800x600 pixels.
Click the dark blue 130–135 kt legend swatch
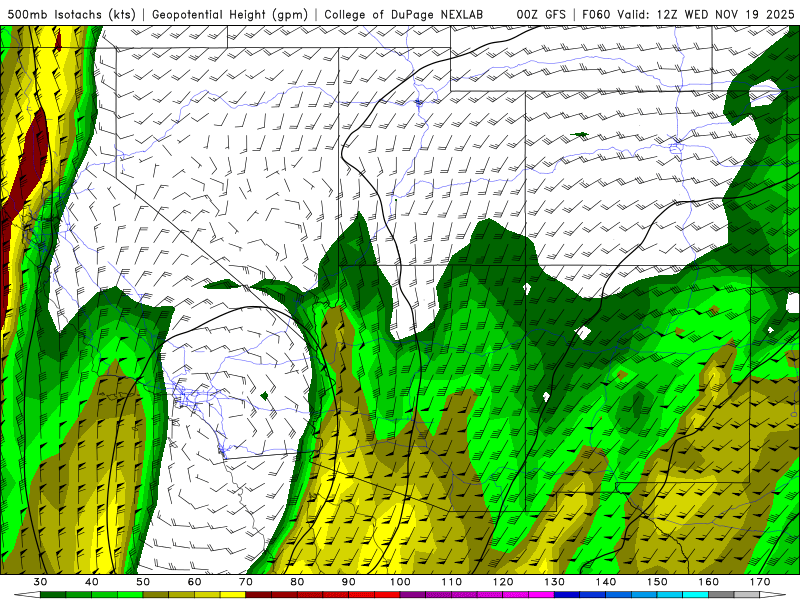[x=567, y=595]
